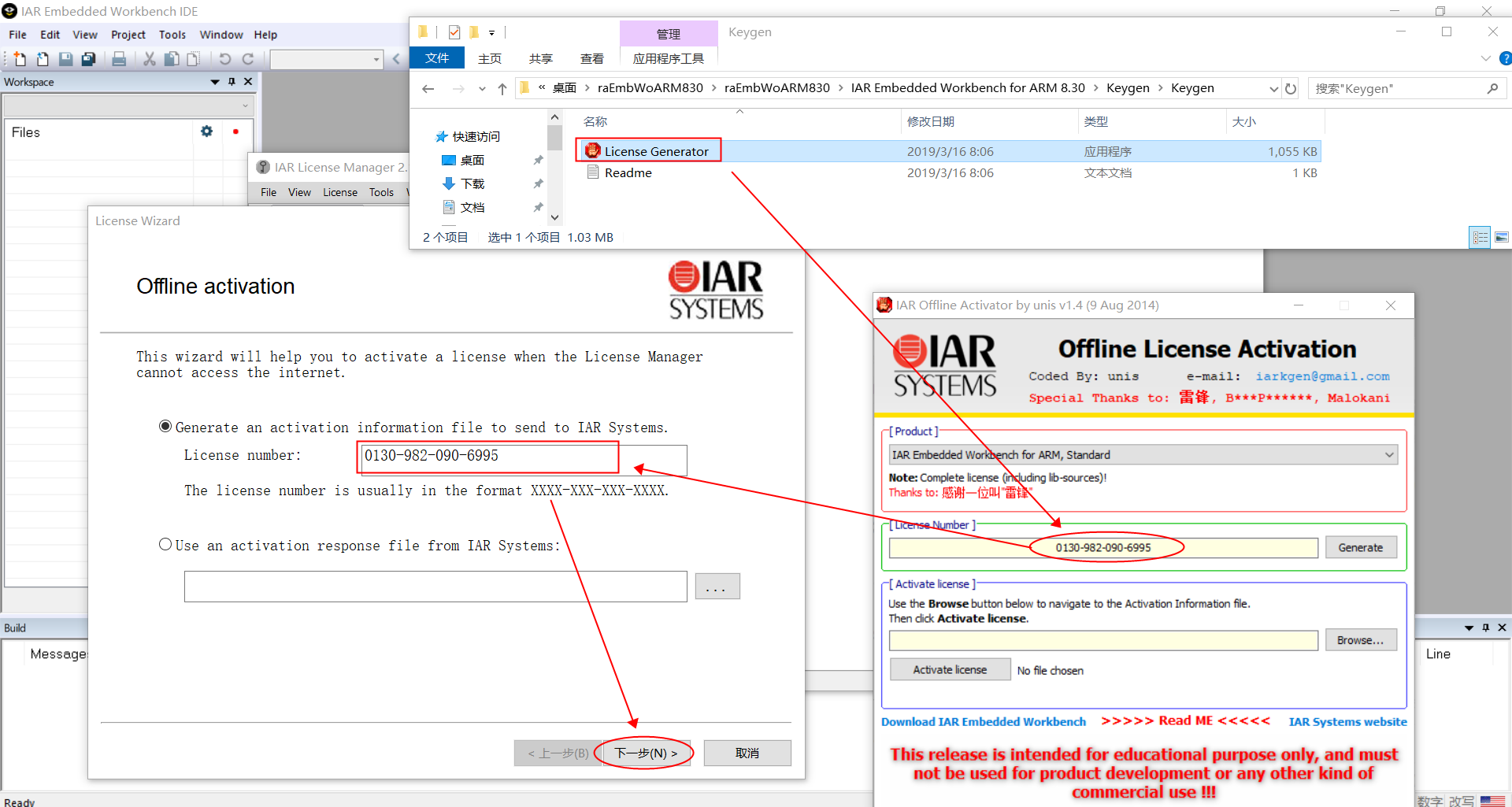
Task: Click refresh icon in Explorer address bar
Action: pos(1291,89)
